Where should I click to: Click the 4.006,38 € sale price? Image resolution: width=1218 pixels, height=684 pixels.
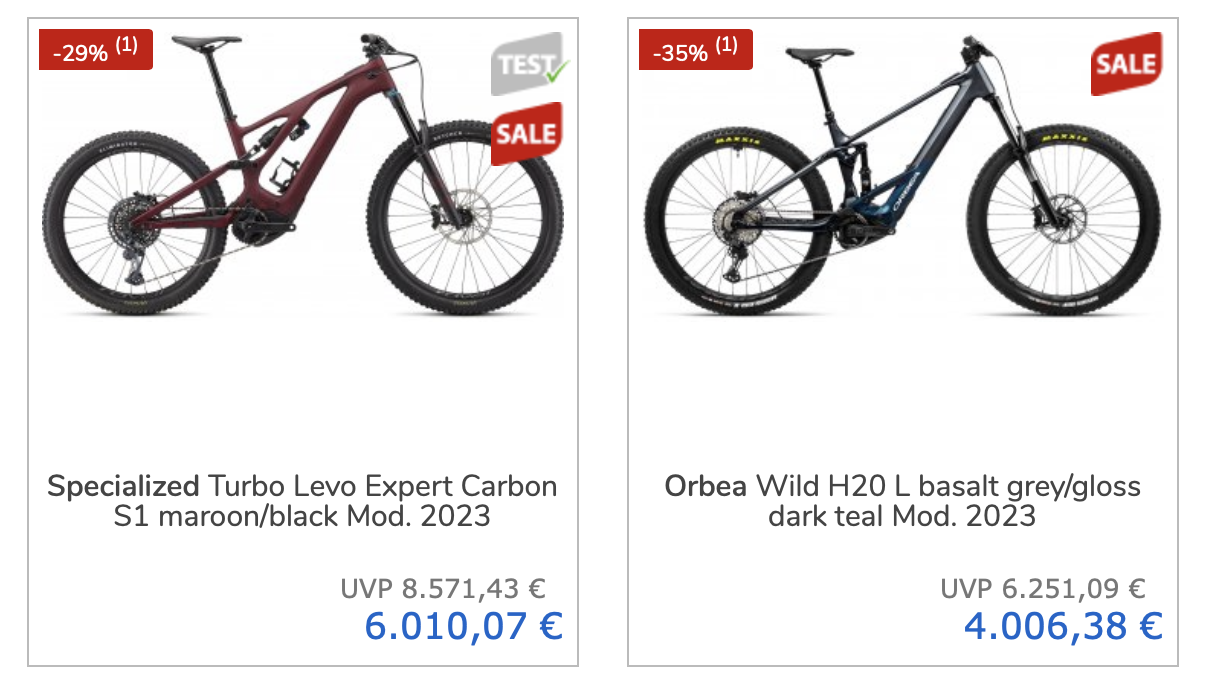(1063, 627)
